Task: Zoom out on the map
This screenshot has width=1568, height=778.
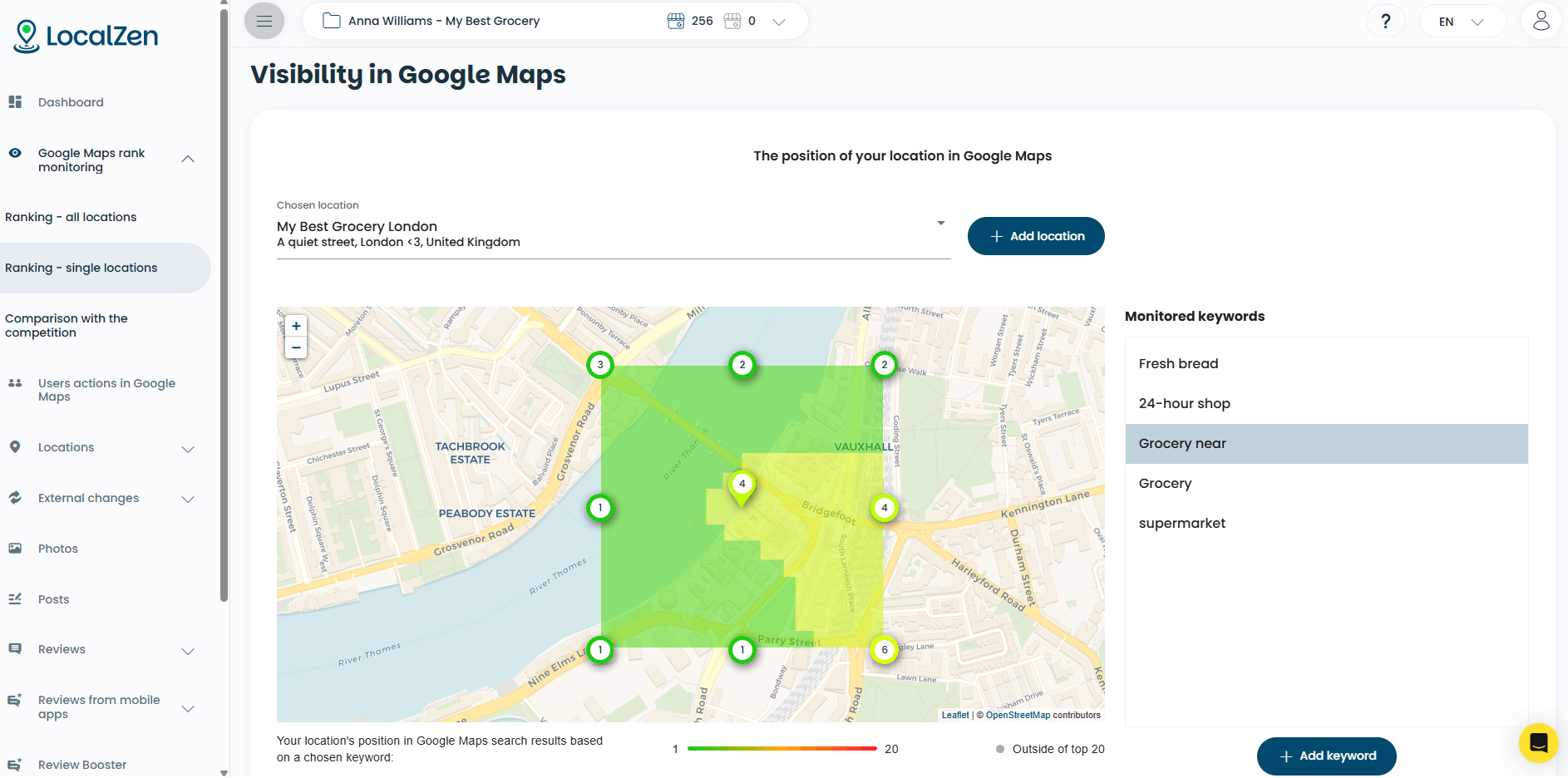Action: (x=296, y=347)
